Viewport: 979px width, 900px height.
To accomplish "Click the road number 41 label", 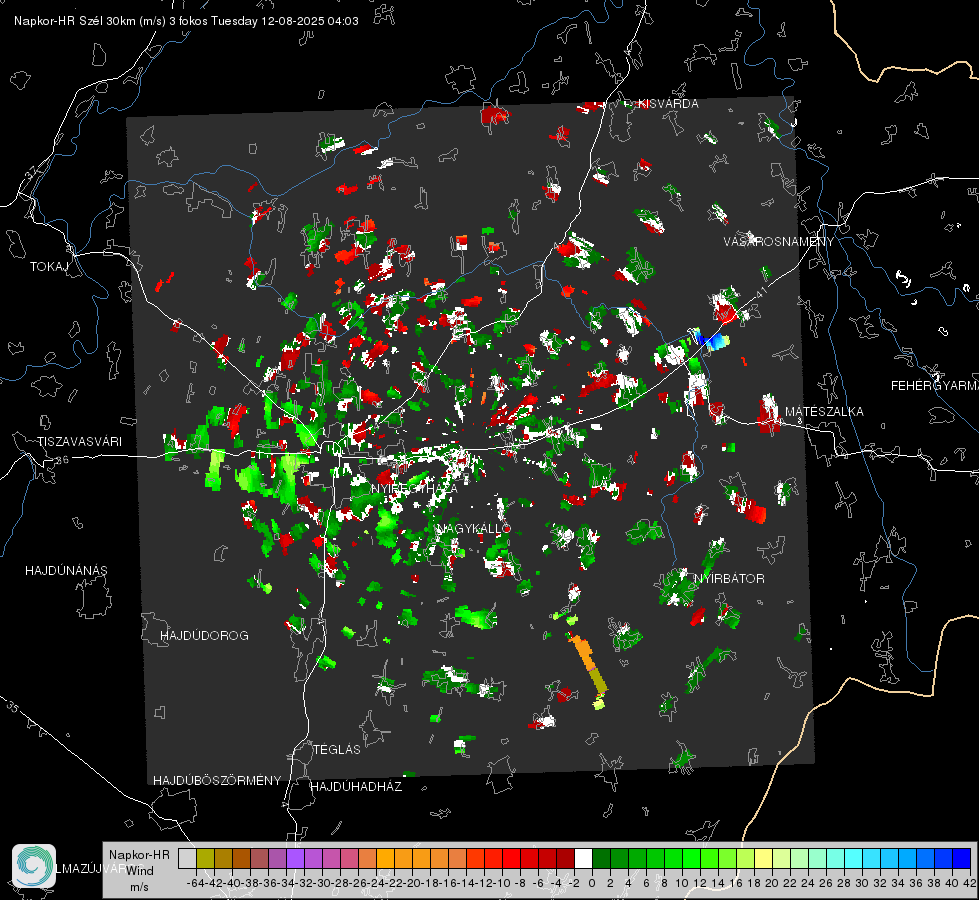I will (761, 292).
